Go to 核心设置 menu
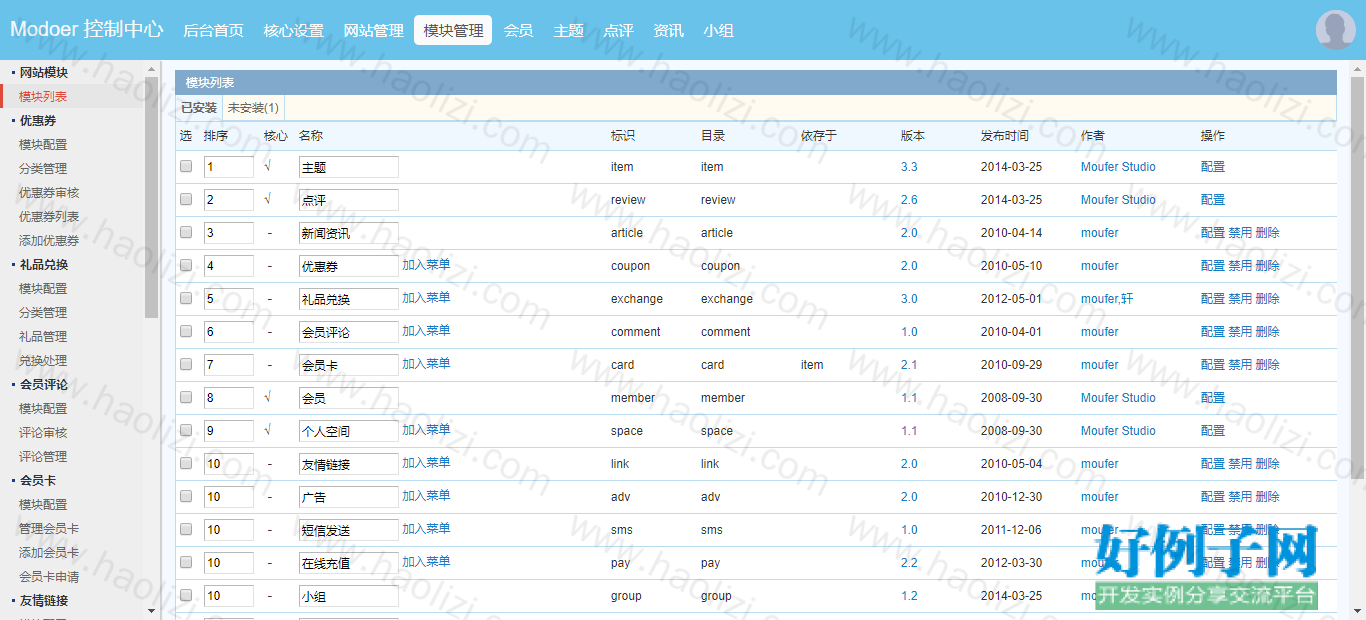Viewport: 1366px width, 620px height. 293,31
